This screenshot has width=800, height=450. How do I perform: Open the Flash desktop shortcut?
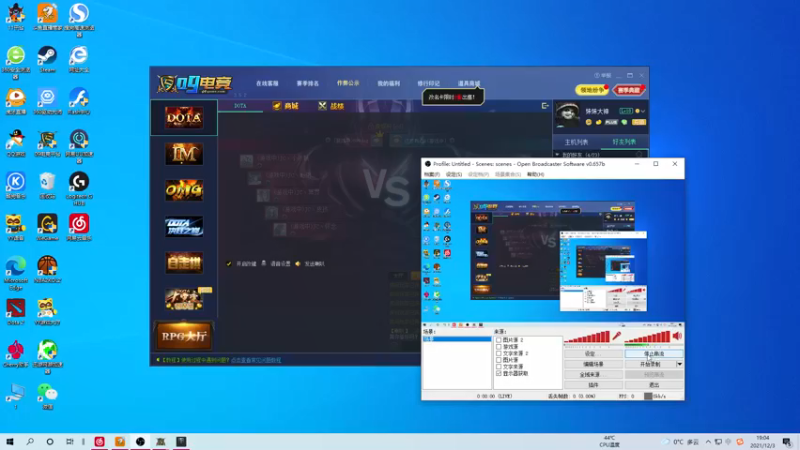(x=79, y=101)
